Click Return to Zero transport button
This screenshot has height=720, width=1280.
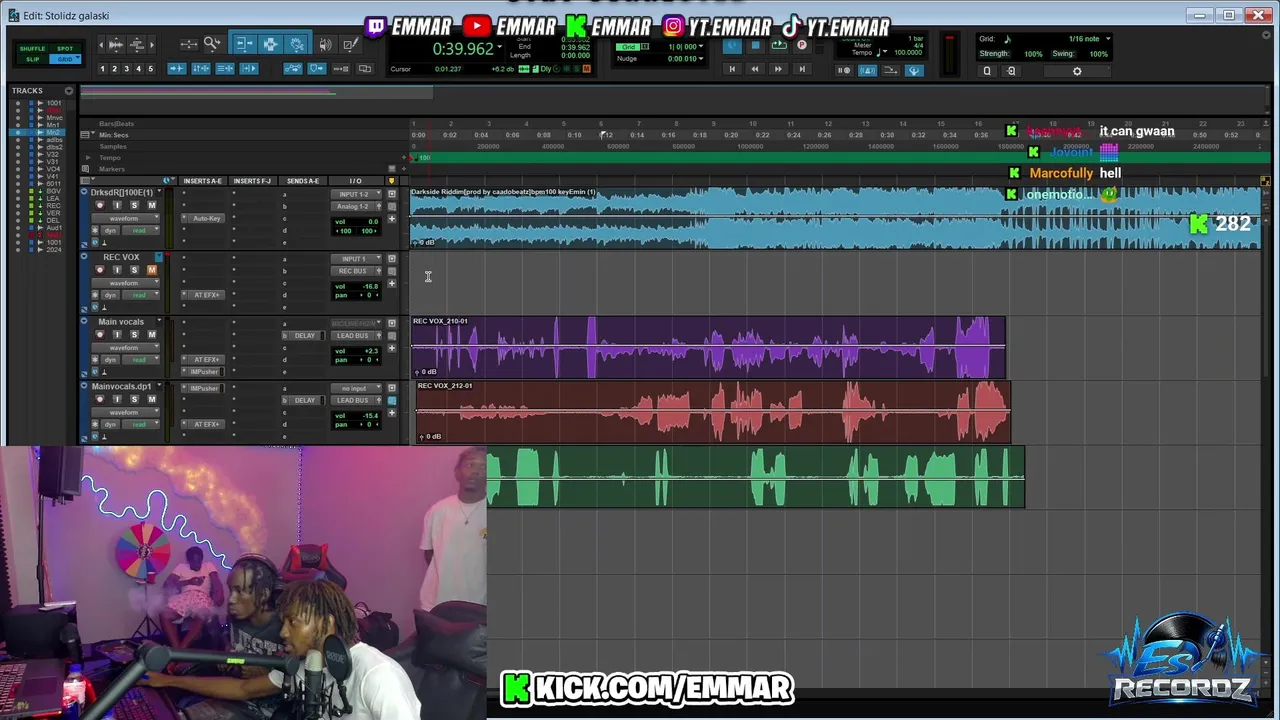[x=732, y=69]
